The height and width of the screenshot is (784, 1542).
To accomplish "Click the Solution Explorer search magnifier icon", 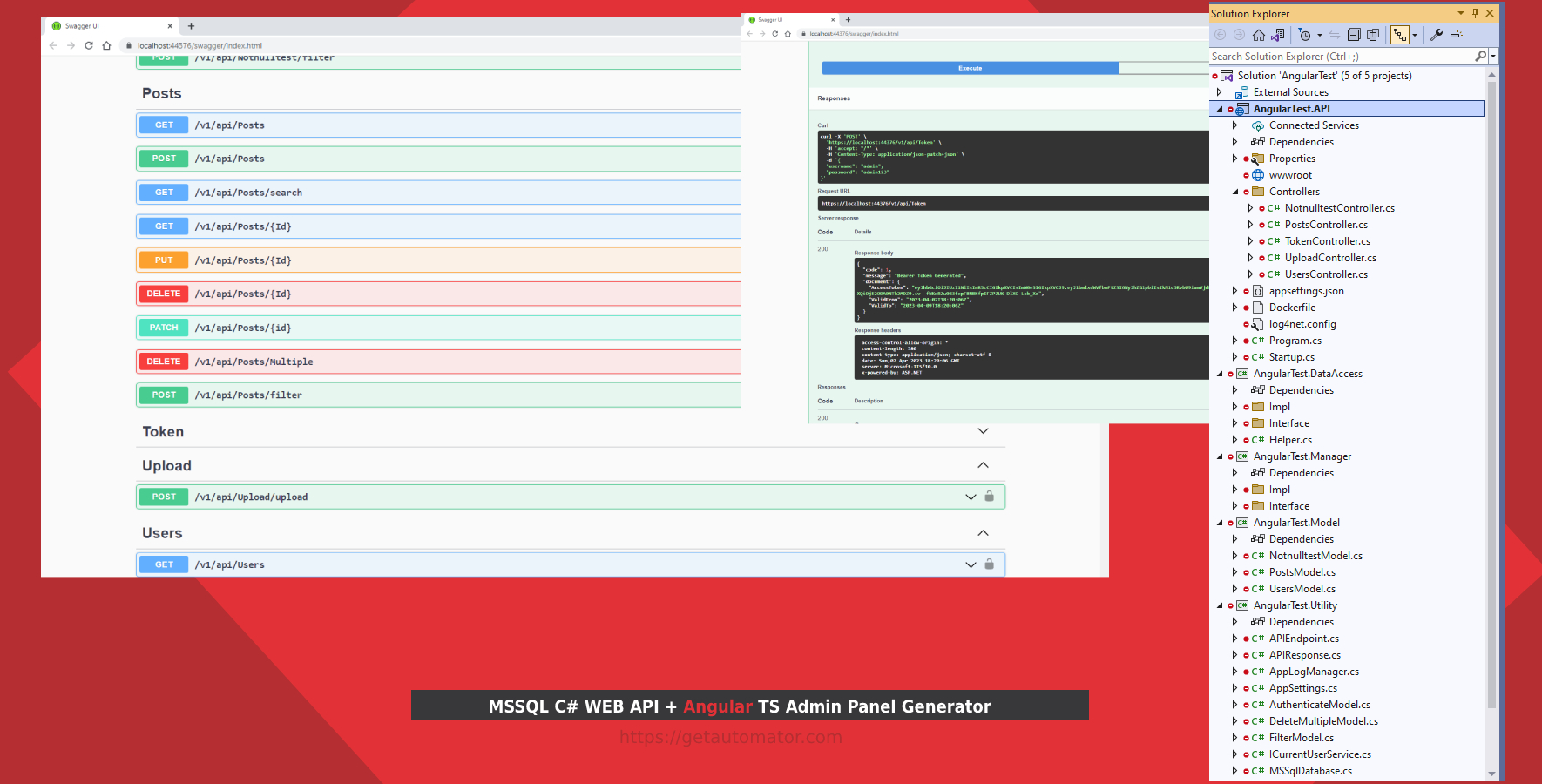I will pos(1480,56).
